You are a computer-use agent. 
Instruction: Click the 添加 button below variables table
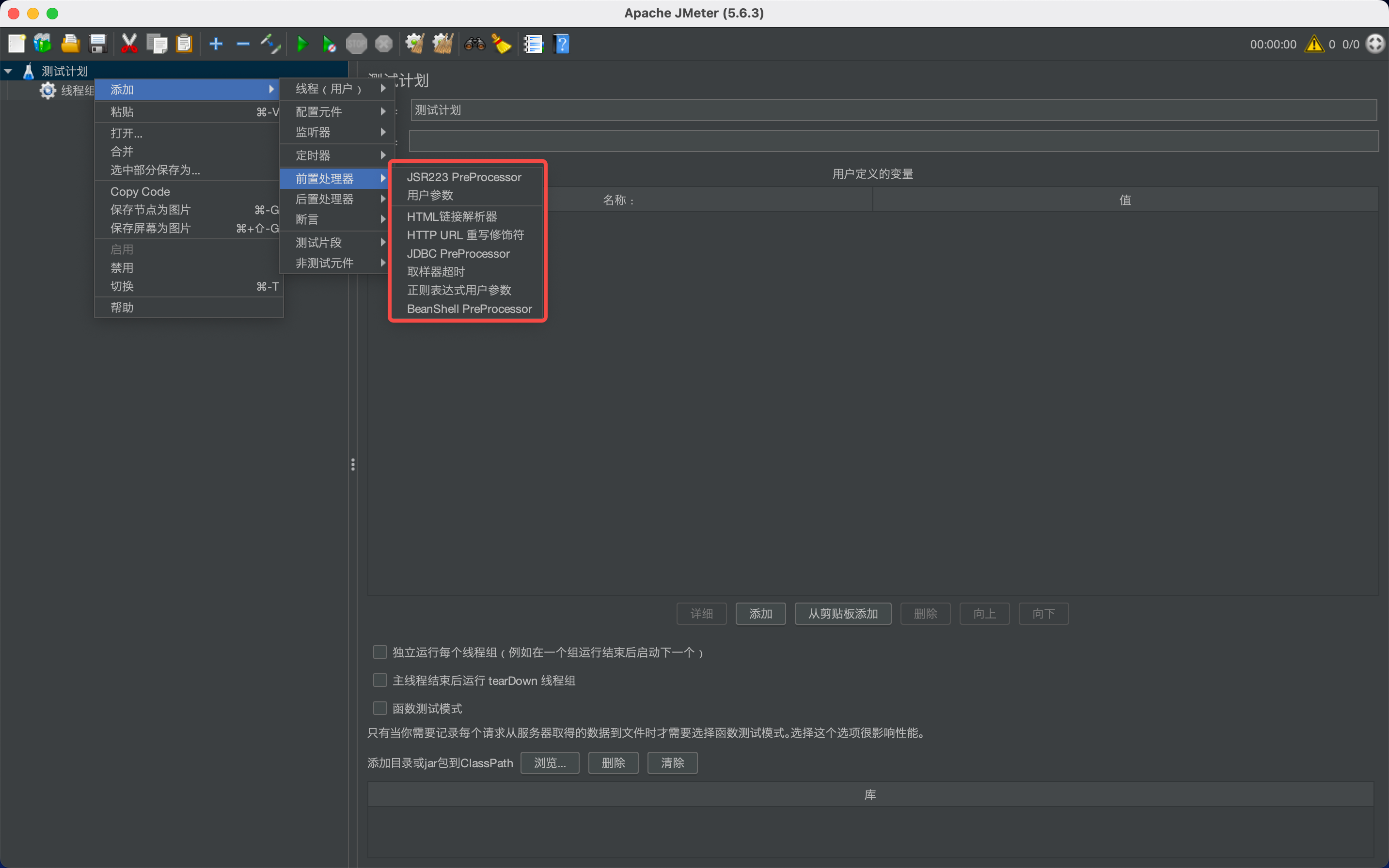760,614
